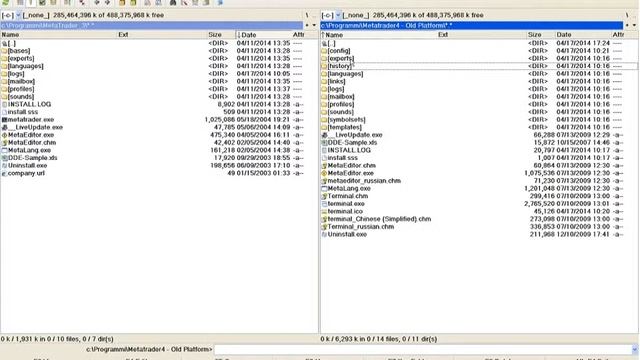Sort the left panel by Ext column

click(162, 35)
